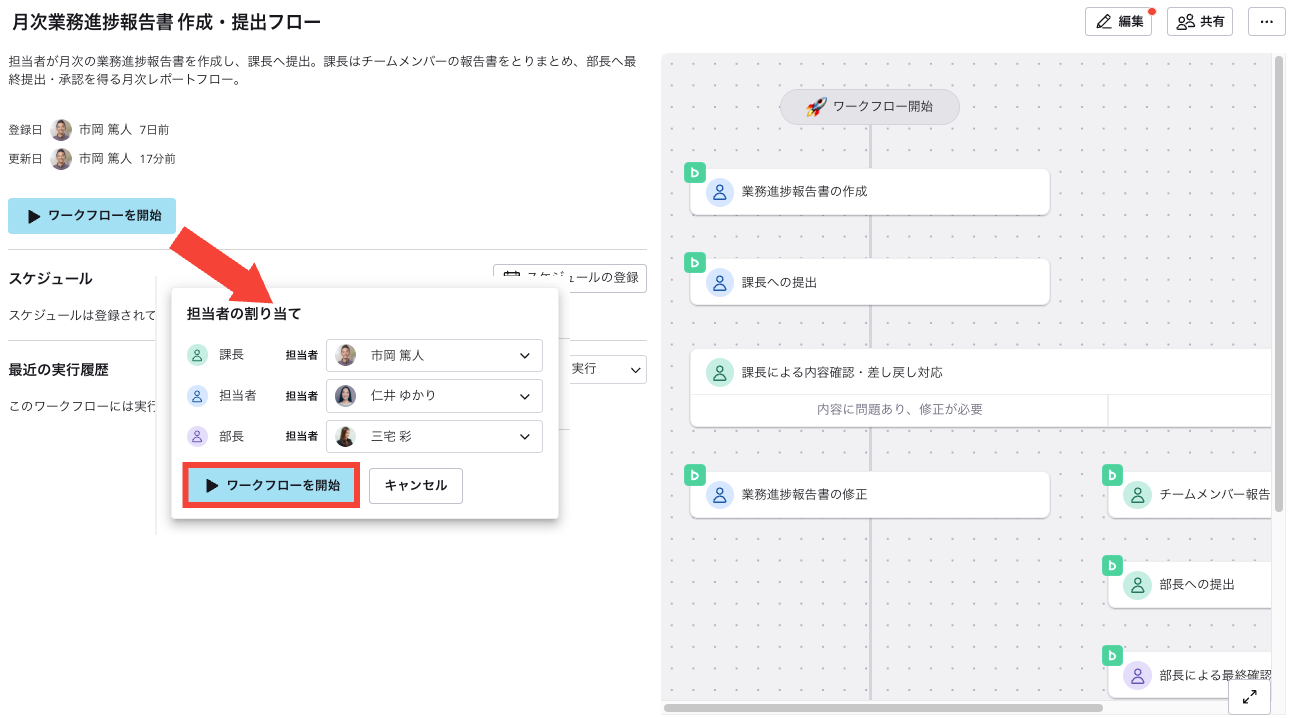This screenshot has height=718, width=1296.
Task: Click green badge on 課長への提出 card
Action: pyautogui.click(x=694, y=263)
